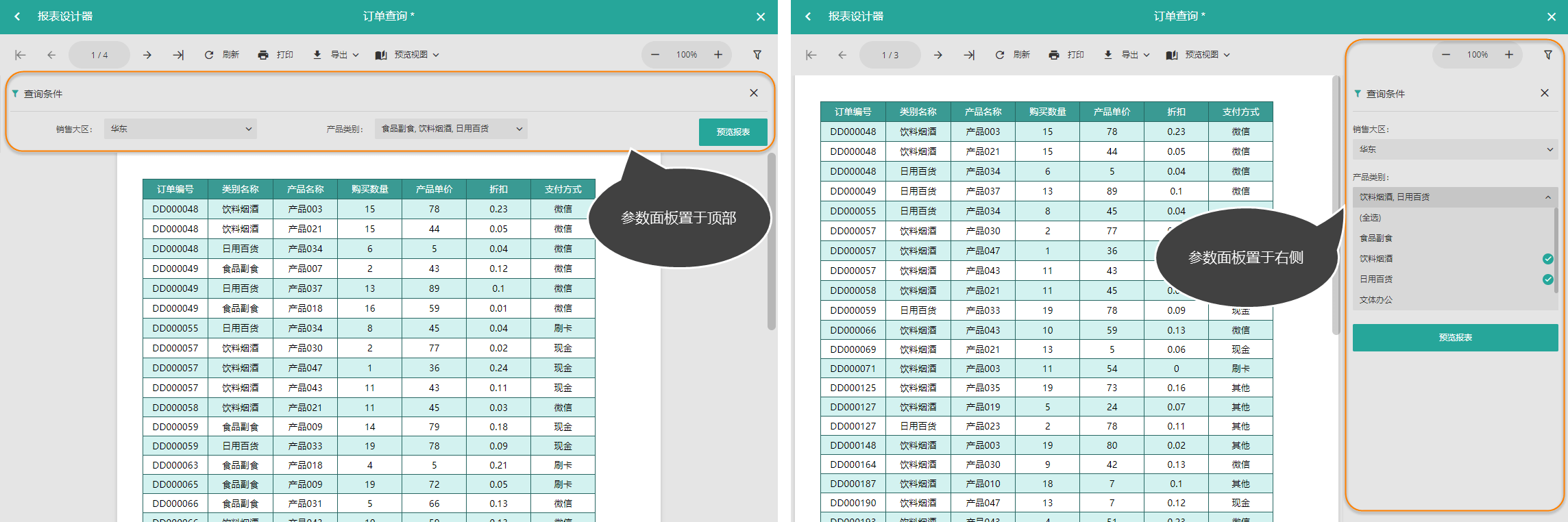Open 导出 dropdown in left window
The width and height of the screenshot is (1568, 522).
(336, 55)
